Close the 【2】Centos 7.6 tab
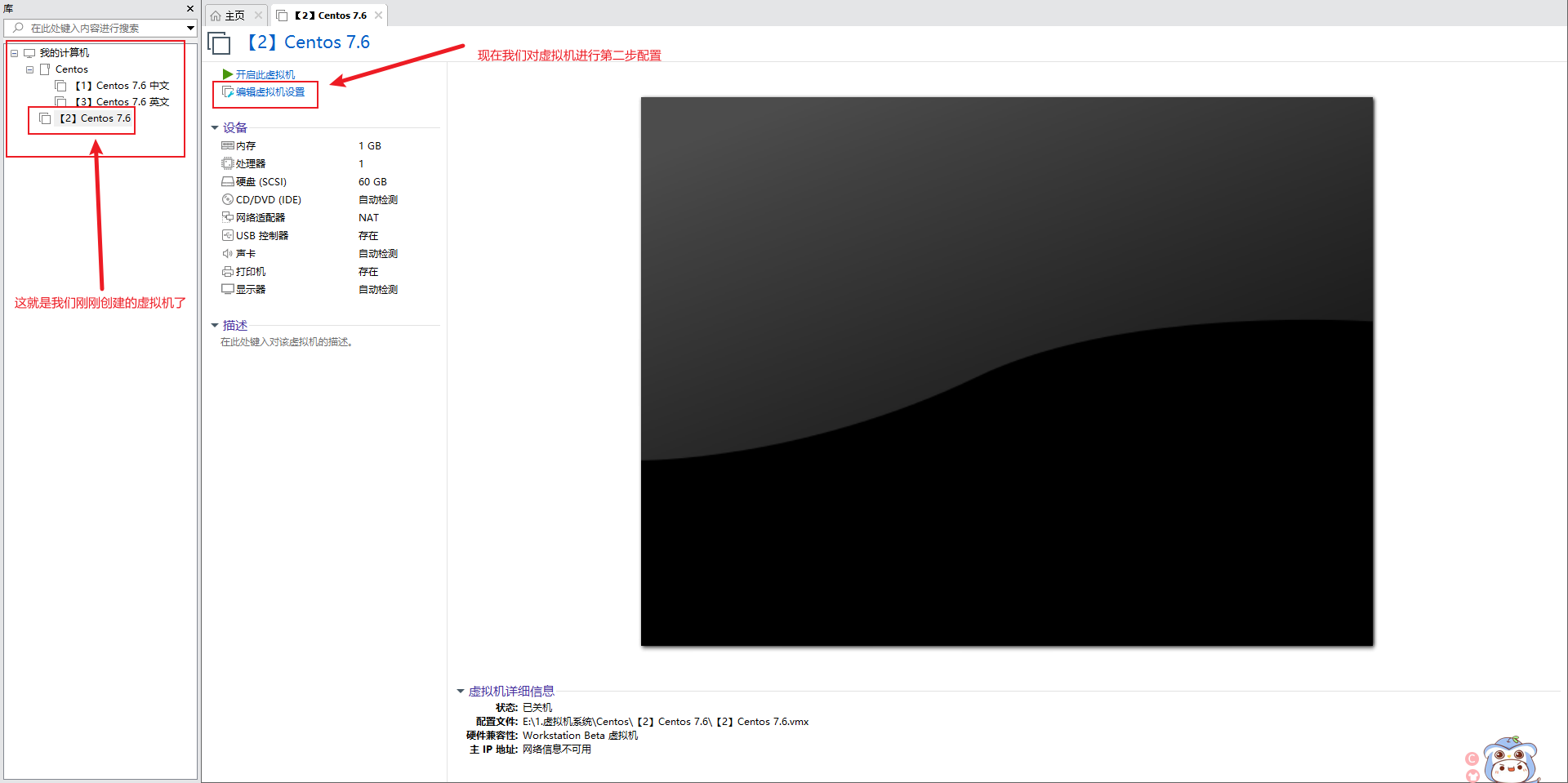This screenshot has height=783, width=1568. pos(378,15)
